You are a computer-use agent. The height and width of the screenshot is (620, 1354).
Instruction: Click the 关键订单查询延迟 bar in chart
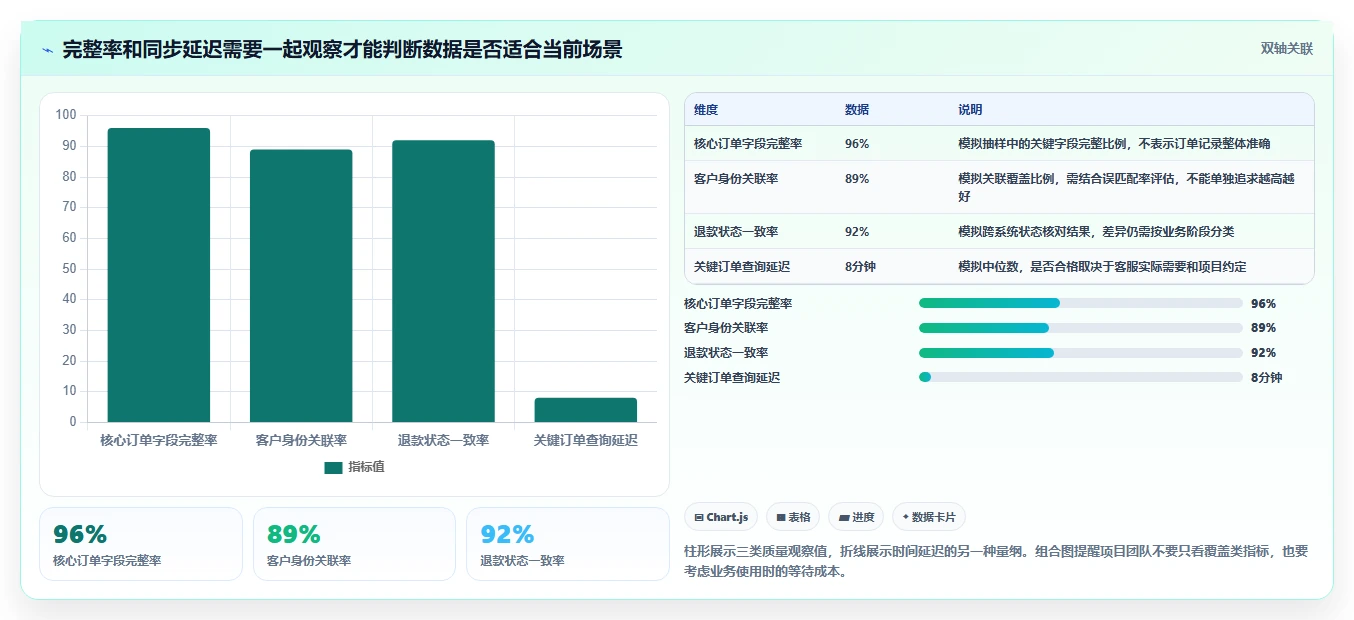[x=585, y=410]
